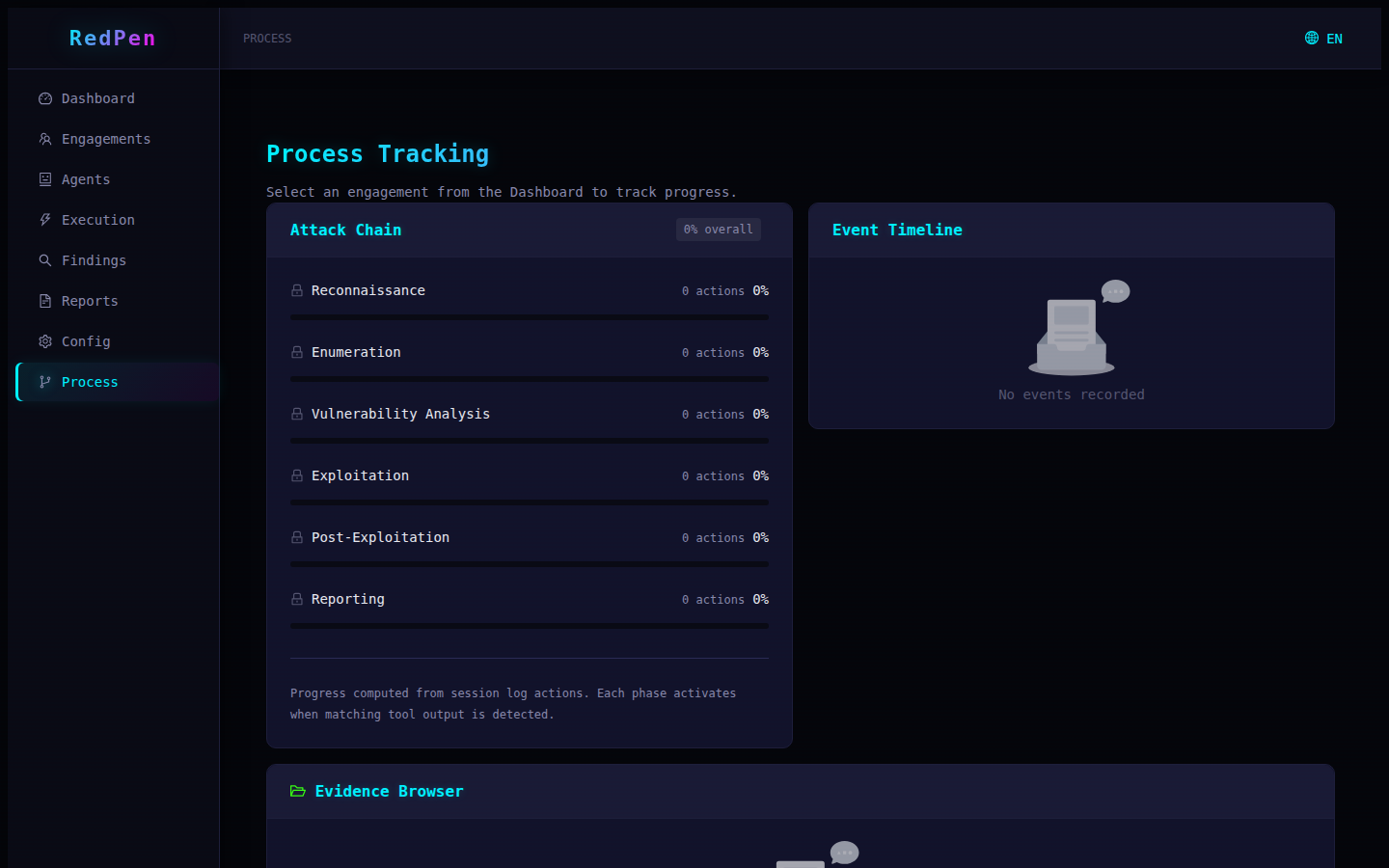Viewport: 1389px width, 868px height.
Task: Click the globe language icon
Action: point(1312,38)
